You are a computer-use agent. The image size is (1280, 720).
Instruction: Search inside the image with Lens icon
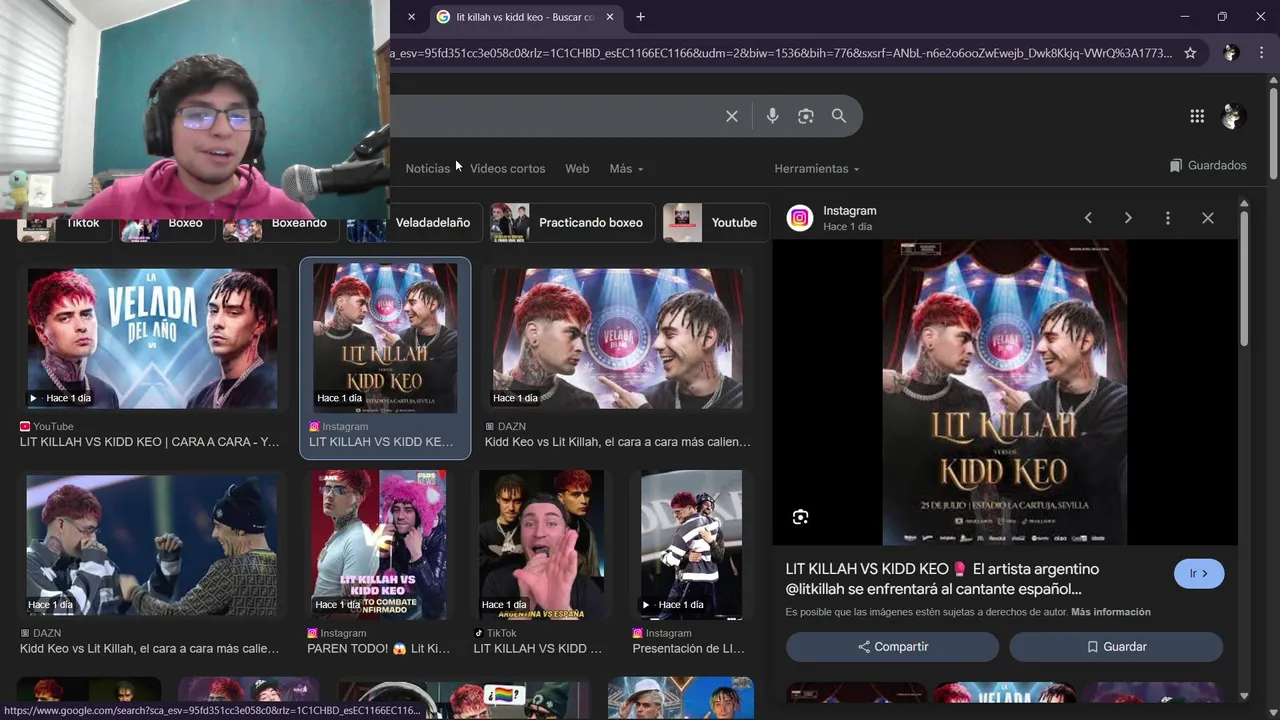click(800, 517)
